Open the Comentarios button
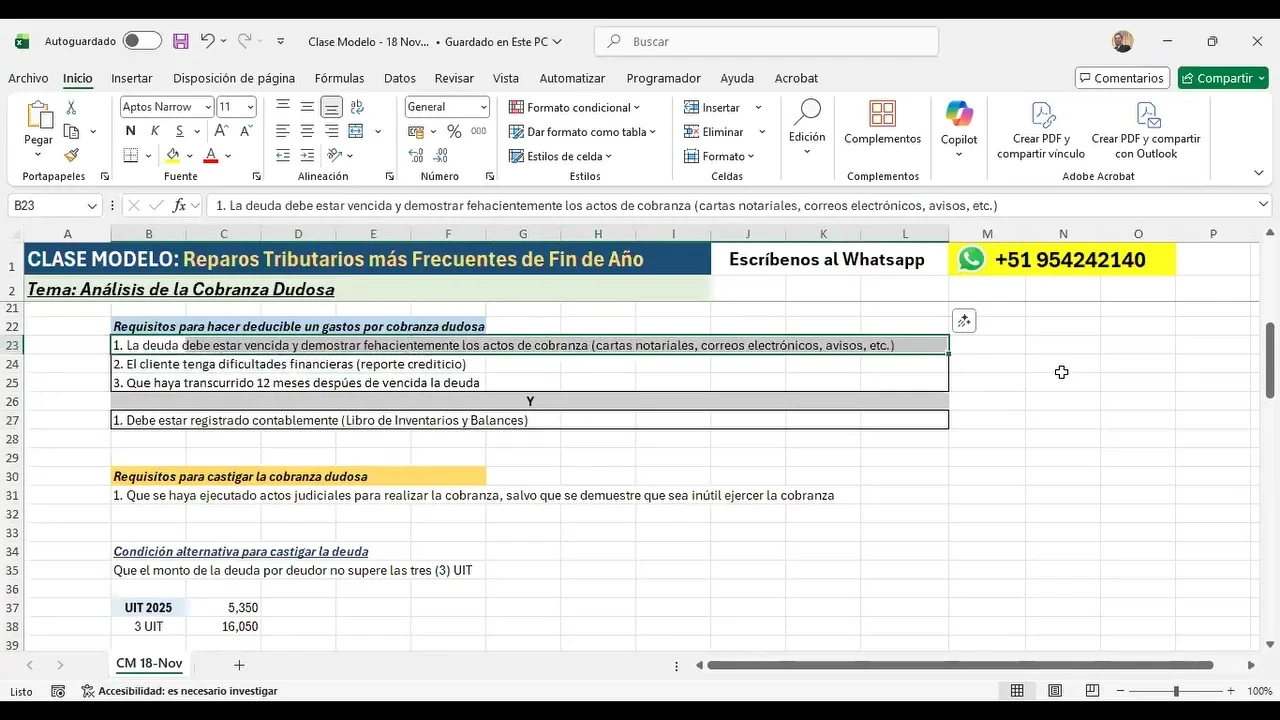Image resolution: width=1280 pixels, height=720 pixels. 1120,78
